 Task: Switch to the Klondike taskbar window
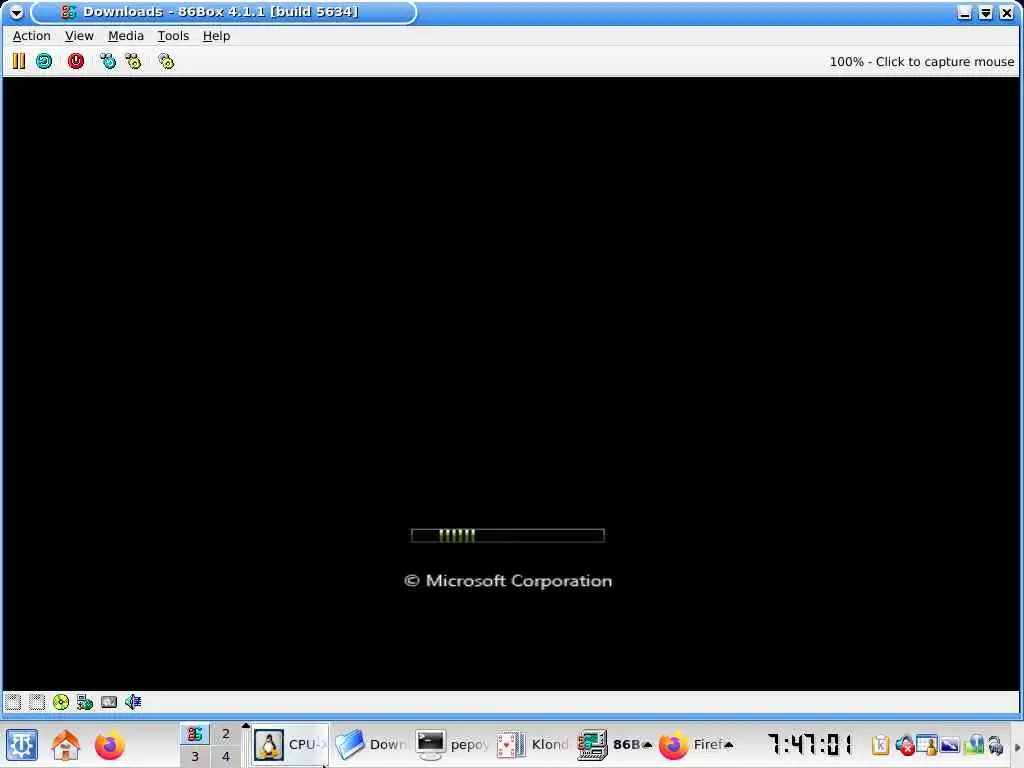(x=533, y=745)
